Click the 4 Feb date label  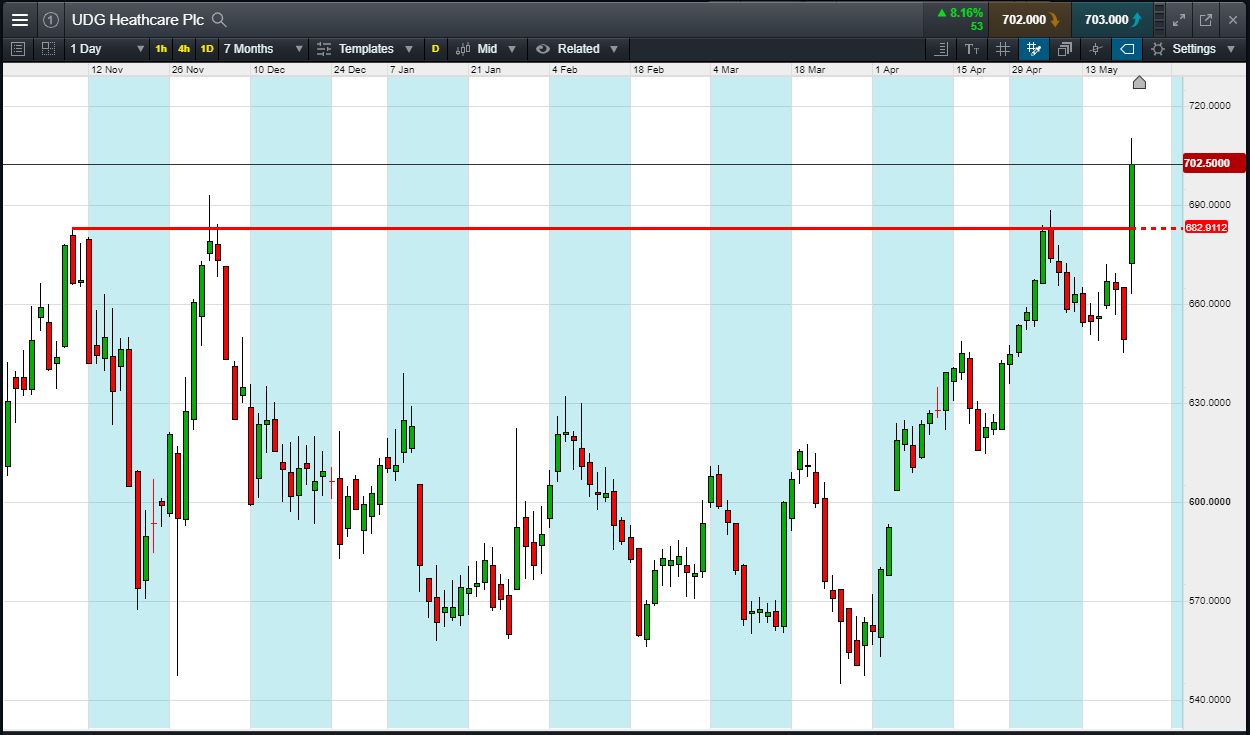click(565, 70)
